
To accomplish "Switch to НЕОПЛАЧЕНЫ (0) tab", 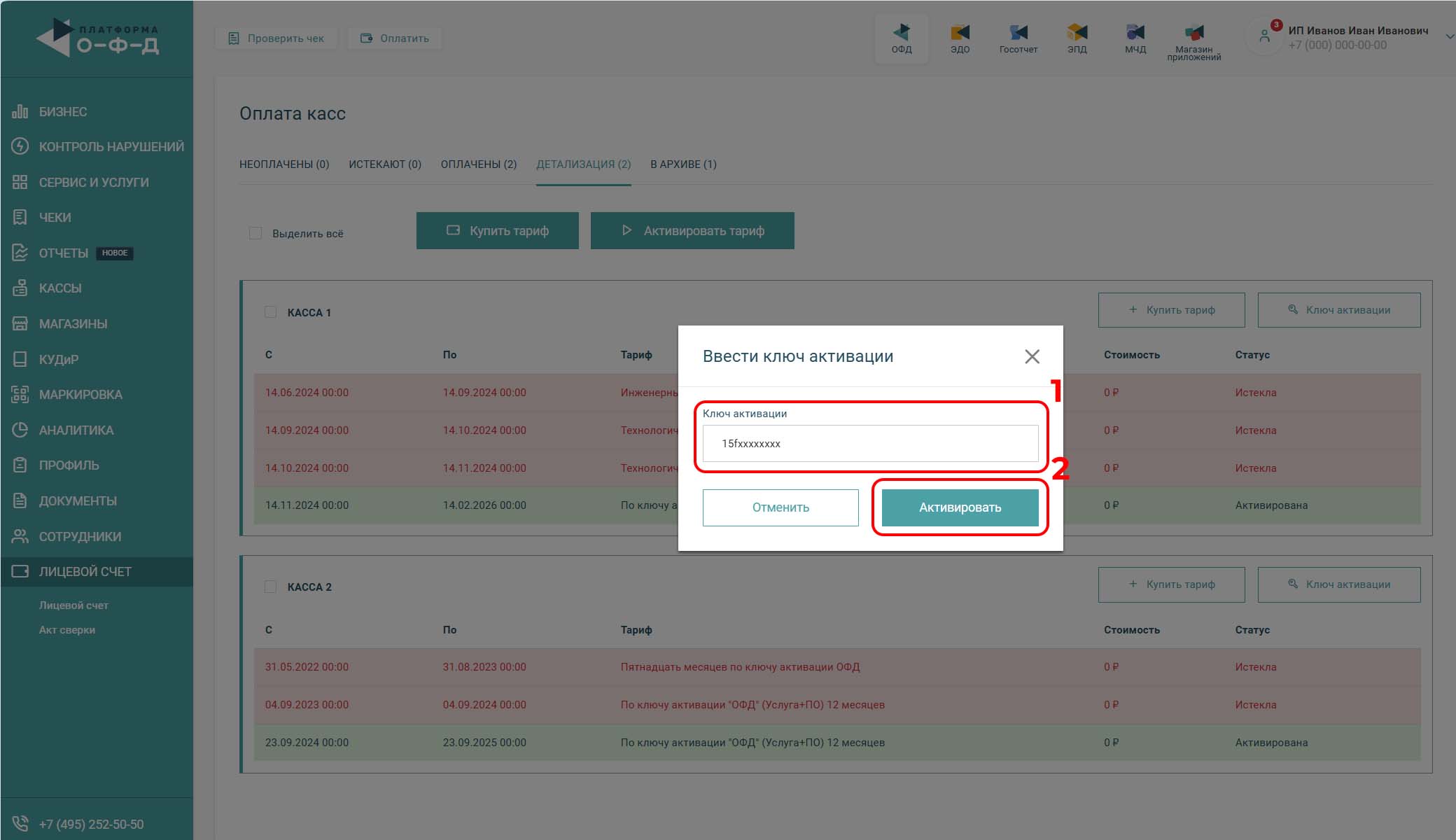I will [x=284, y=164].
